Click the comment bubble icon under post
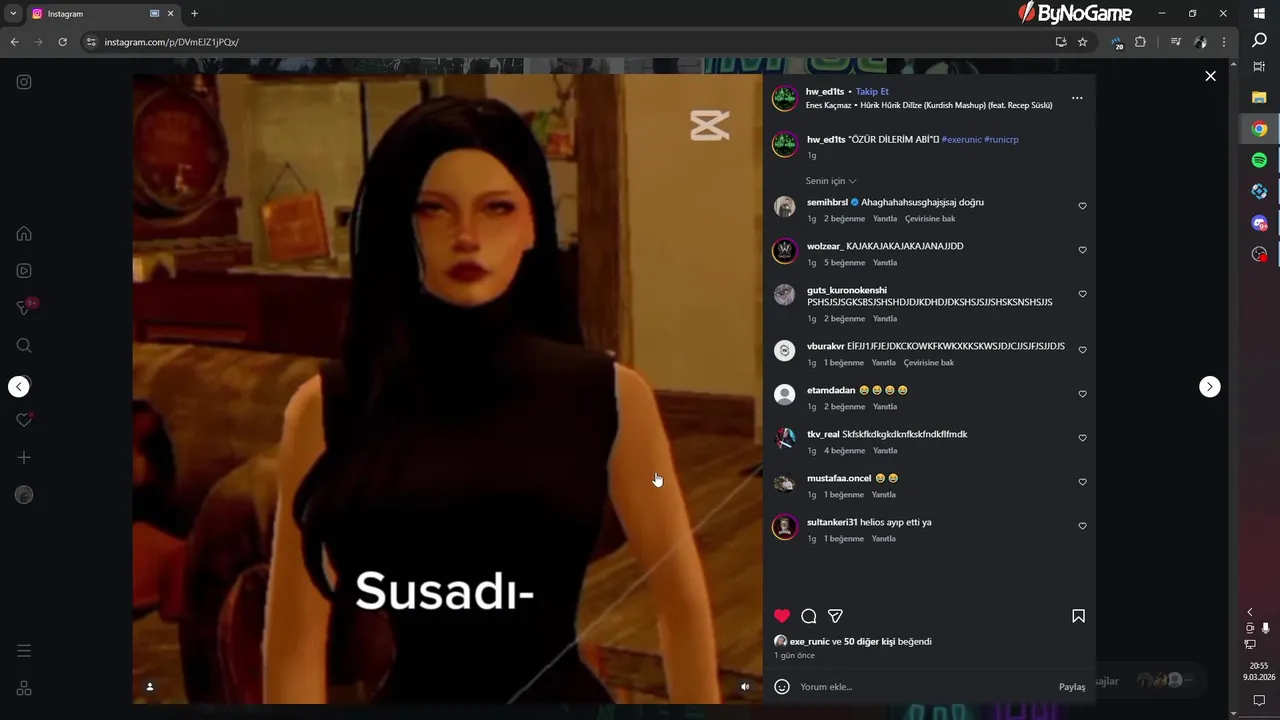This screenshot has height=720, width=1280. point(809,616)
